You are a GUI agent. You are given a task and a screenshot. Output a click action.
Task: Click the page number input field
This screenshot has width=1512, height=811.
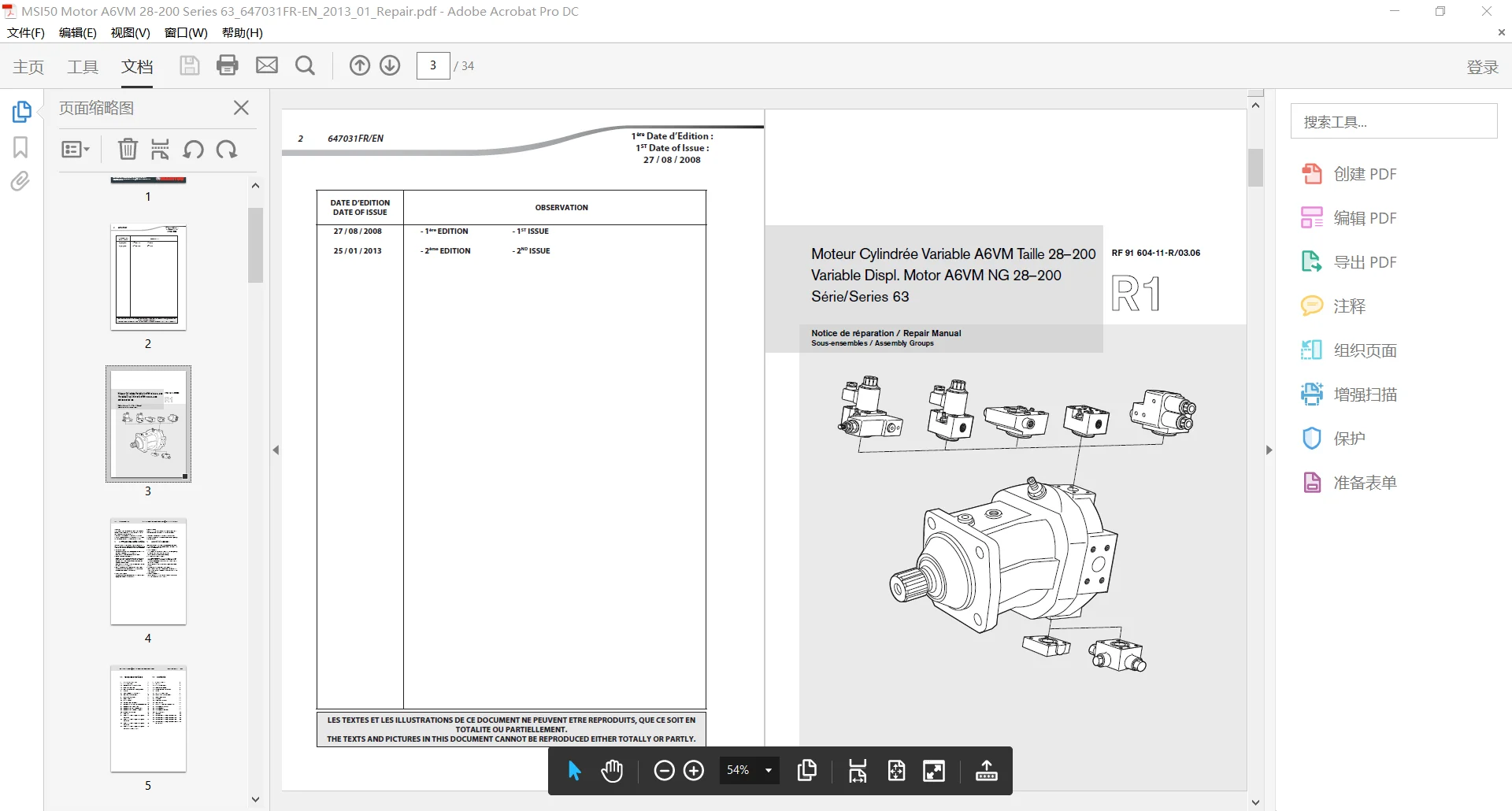click(x=433, y=65)
